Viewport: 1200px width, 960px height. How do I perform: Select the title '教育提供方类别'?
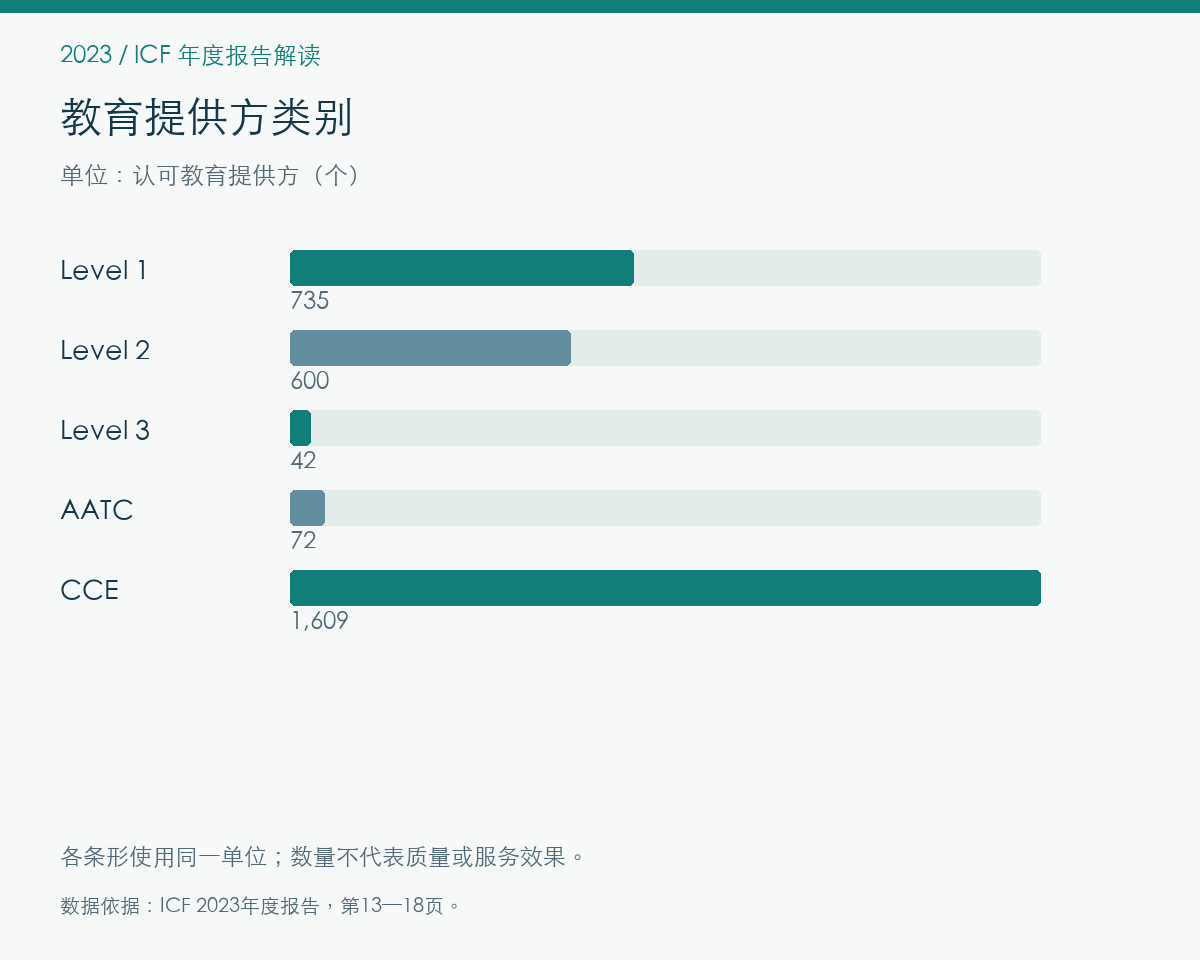[x=207, y=118]
